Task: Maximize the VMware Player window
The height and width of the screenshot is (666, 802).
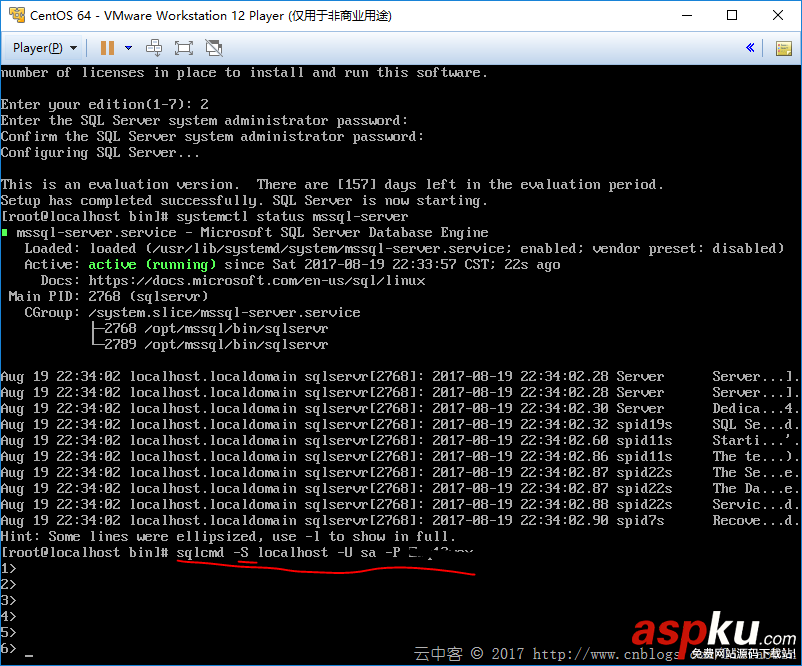Action: coord(732,15)
